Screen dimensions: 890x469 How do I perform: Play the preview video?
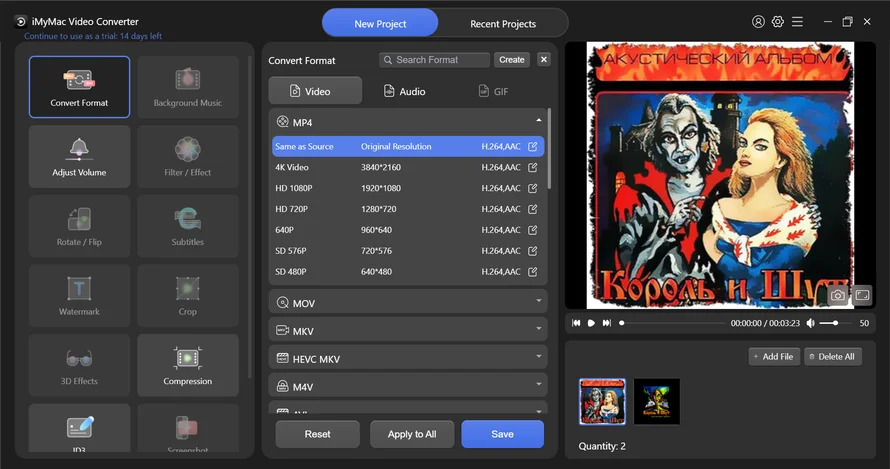coord(591,323)
